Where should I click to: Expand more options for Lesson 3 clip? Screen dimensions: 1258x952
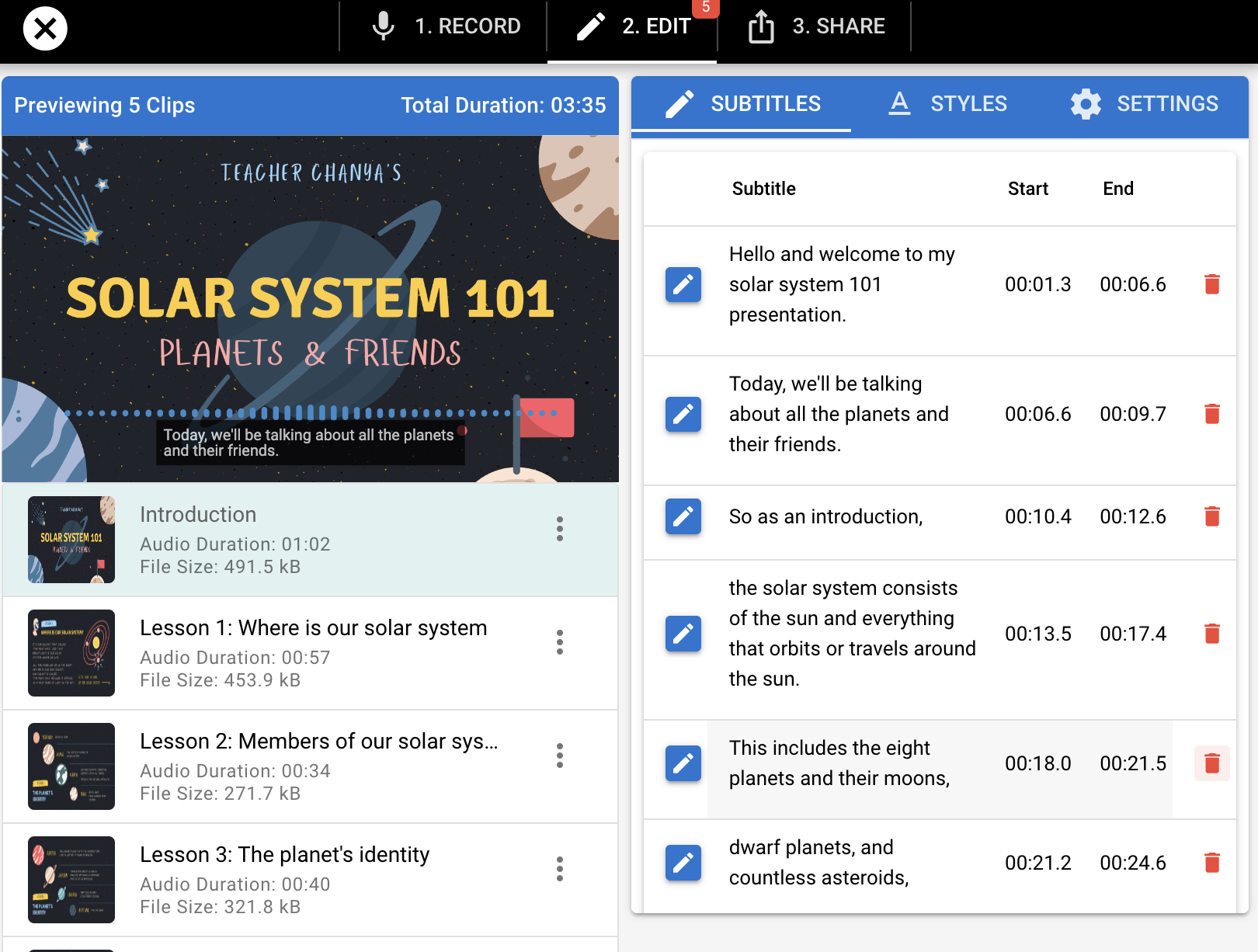(x=559, y=869)
